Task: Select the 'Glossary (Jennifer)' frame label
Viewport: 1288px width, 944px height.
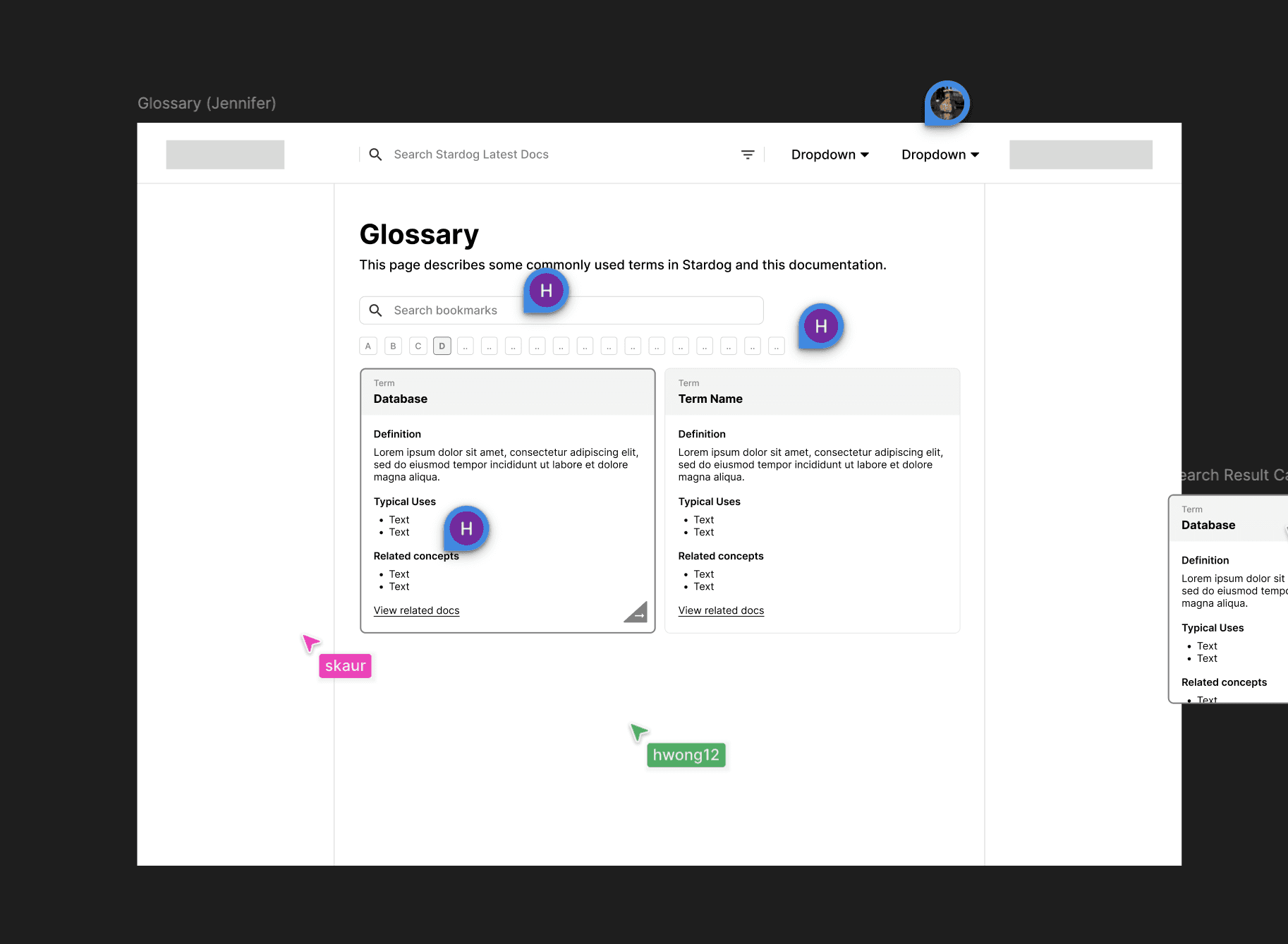Action: tap(207, 103)
